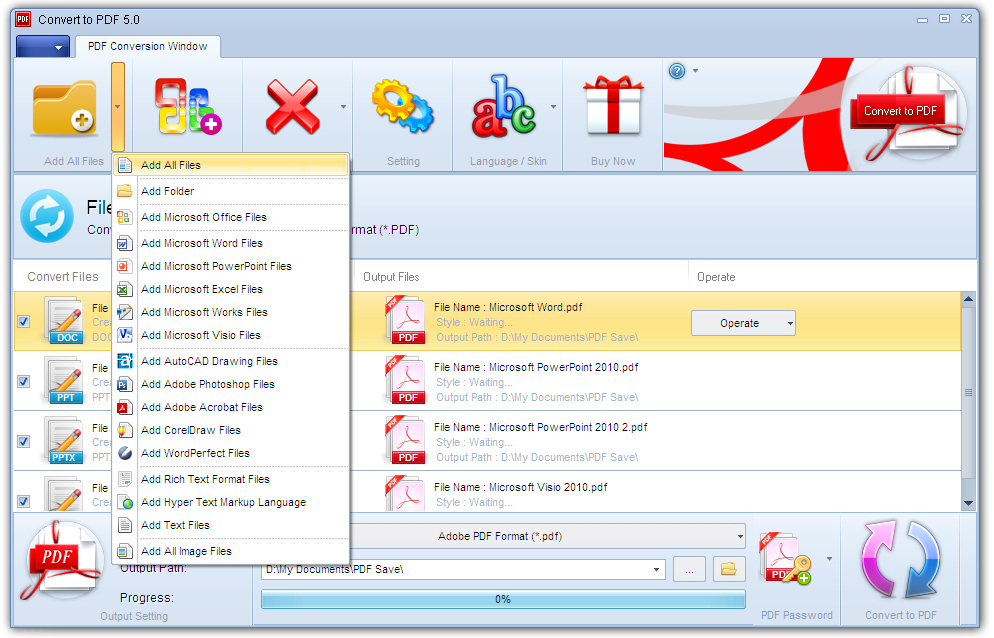Screen dimensions: 994x638
Task: Open the Operate dropdown for Microsoft Word.pdf
Action: pyautogui.click(x=788, y=323)
